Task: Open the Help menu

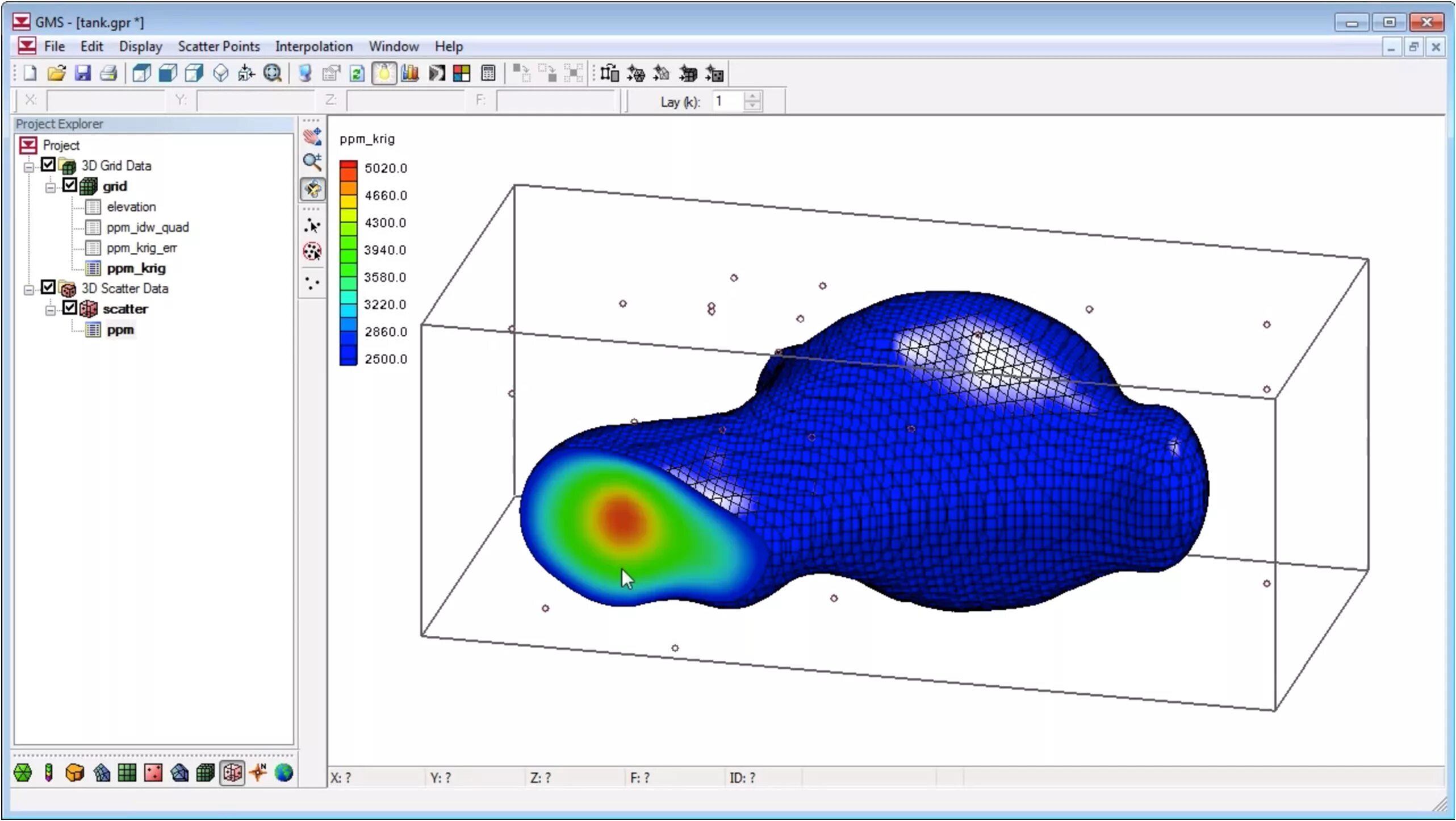Action: pyautogui.click(x=449, y=47)
